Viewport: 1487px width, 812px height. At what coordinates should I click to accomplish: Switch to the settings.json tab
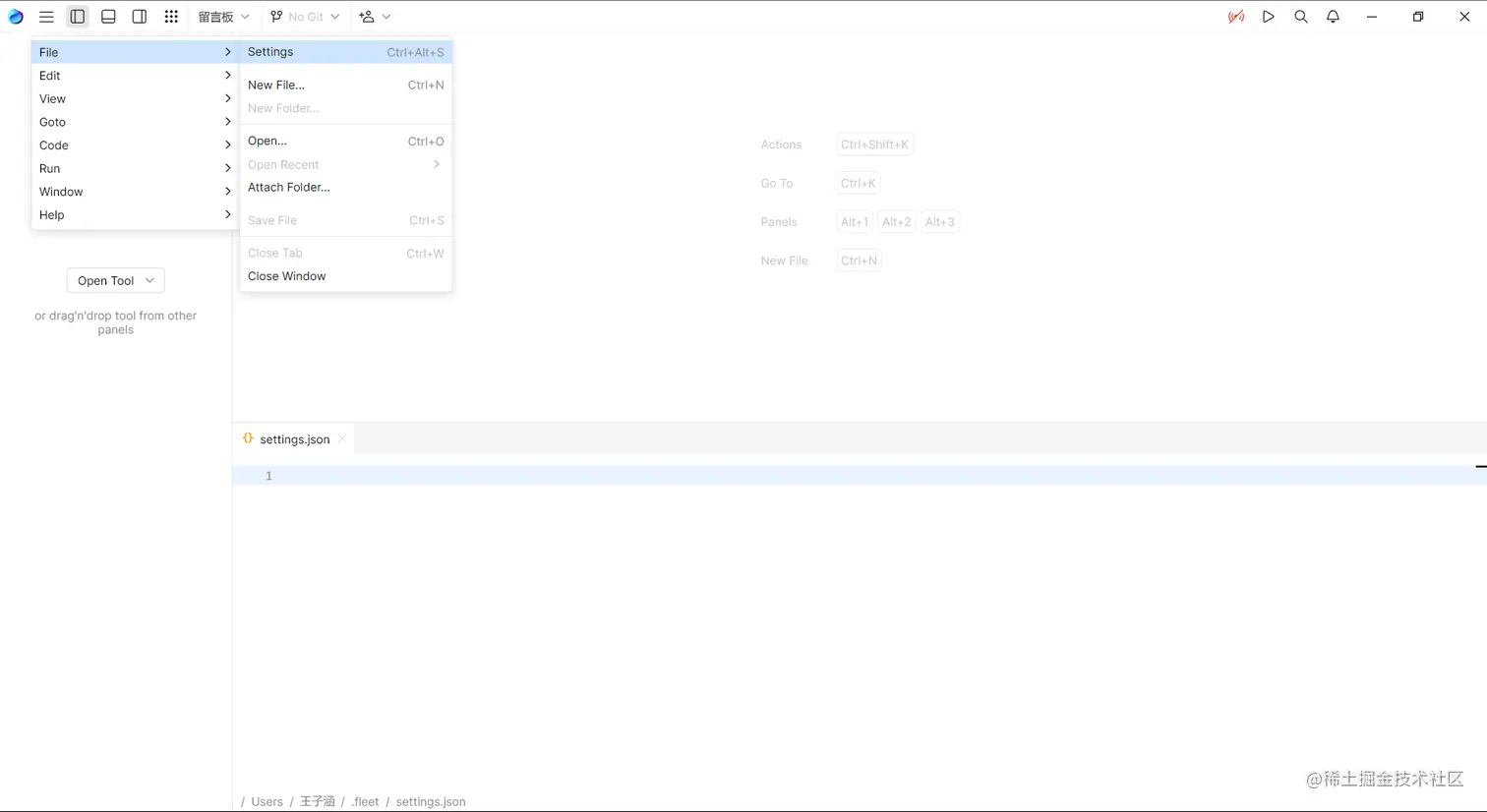tap(294, 439)
